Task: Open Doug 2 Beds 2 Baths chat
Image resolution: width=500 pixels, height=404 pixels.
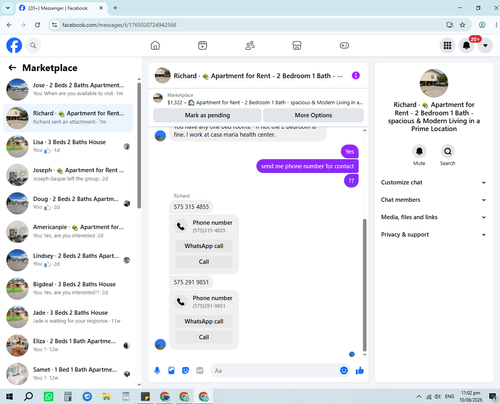Action: pos(68,203)
